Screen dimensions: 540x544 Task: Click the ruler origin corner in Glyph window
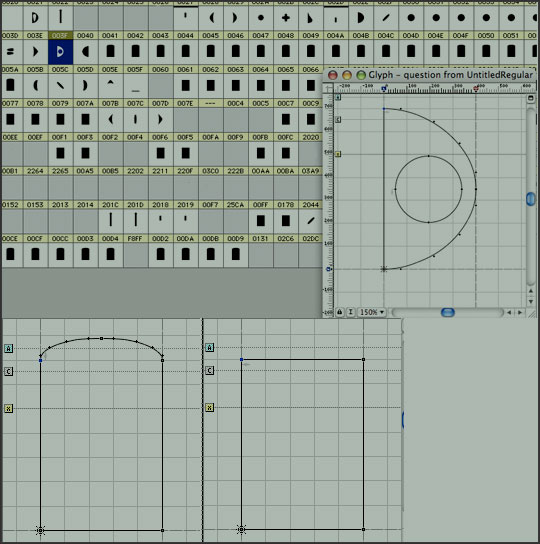pos(328,89)
